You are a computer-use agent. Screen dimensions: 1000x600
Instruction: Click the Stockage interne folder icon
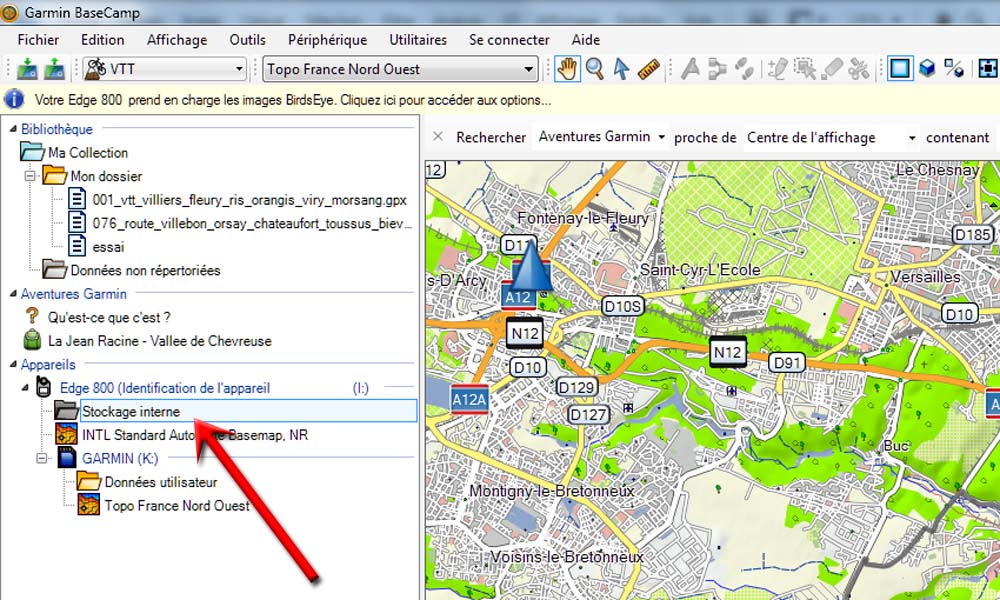[x=66, y=411]
